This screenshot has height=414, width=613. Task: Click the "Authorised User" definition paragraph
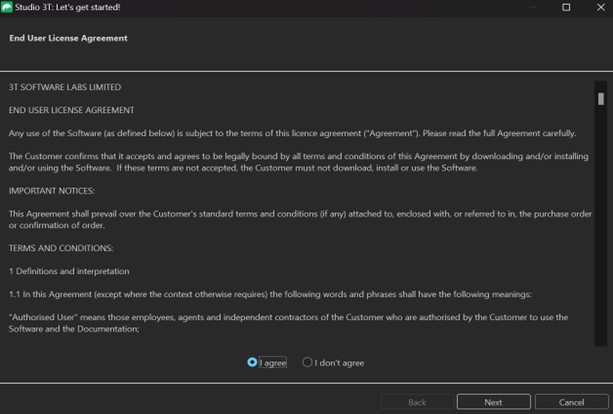(290, 322)
